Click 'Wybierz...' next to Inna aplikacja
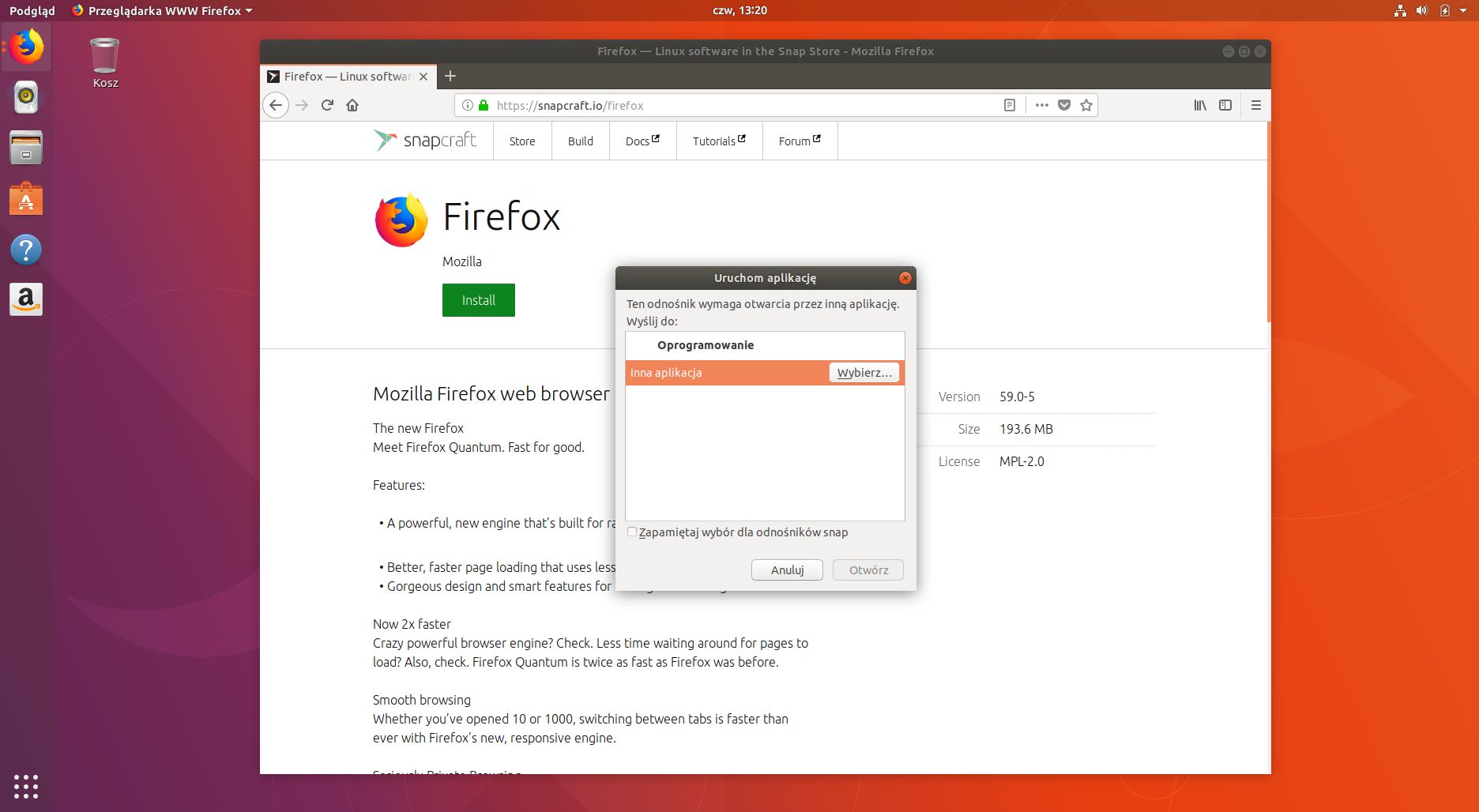 pos(864,372)
